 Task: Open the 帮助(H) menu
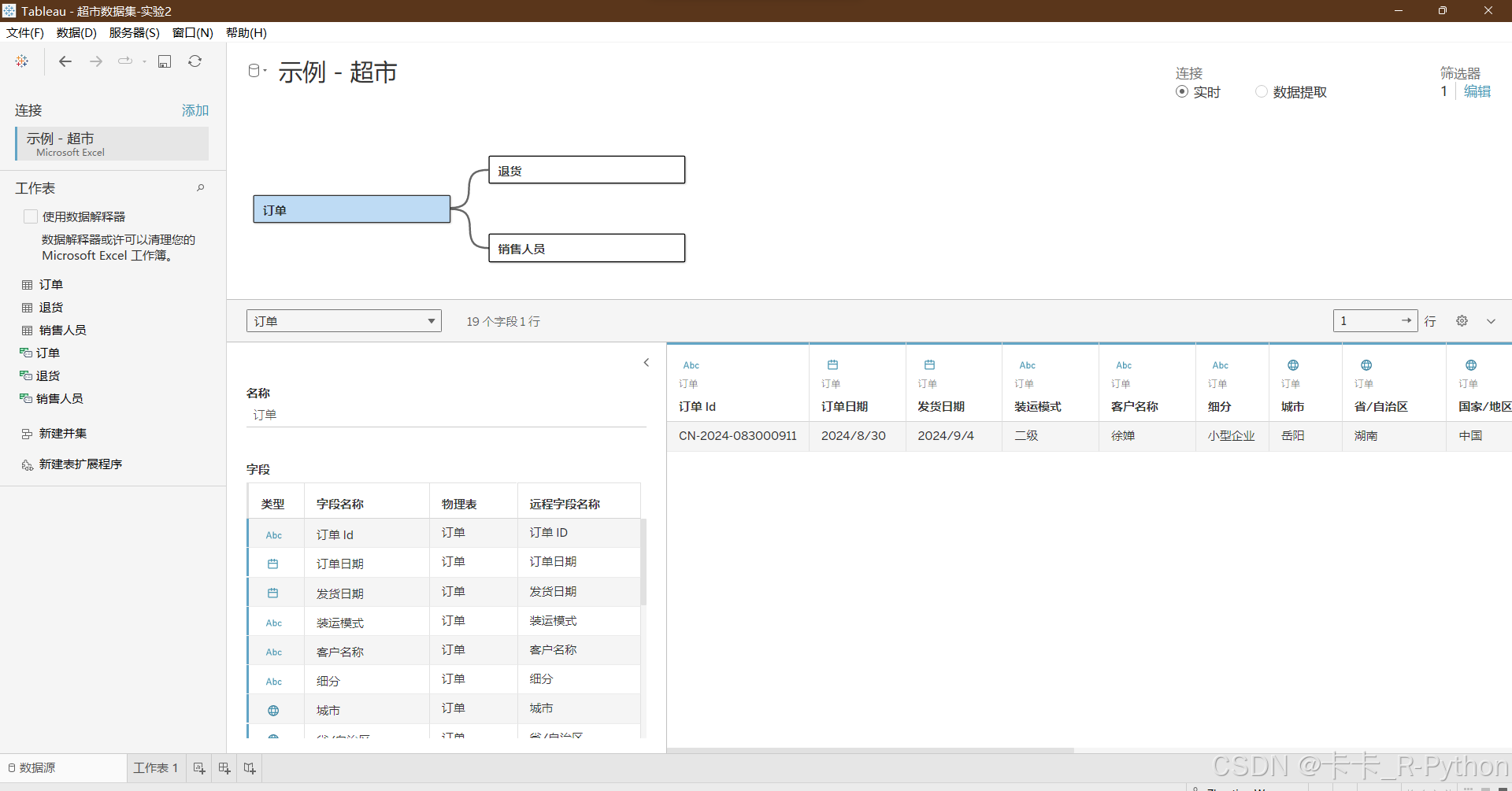246,33
